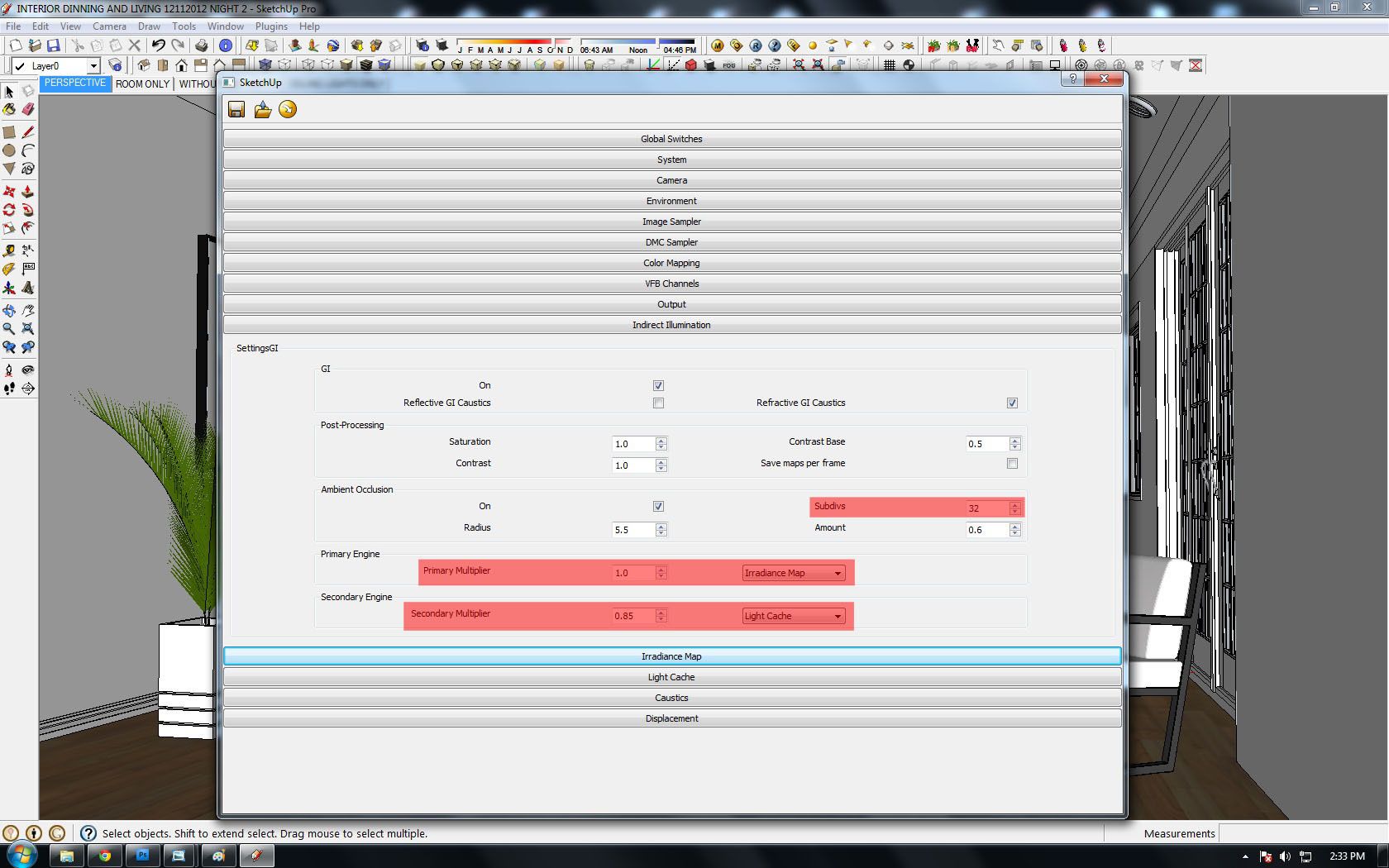Open the File menu
Viewport: 1389px width, 868px height.
[13, 26]
